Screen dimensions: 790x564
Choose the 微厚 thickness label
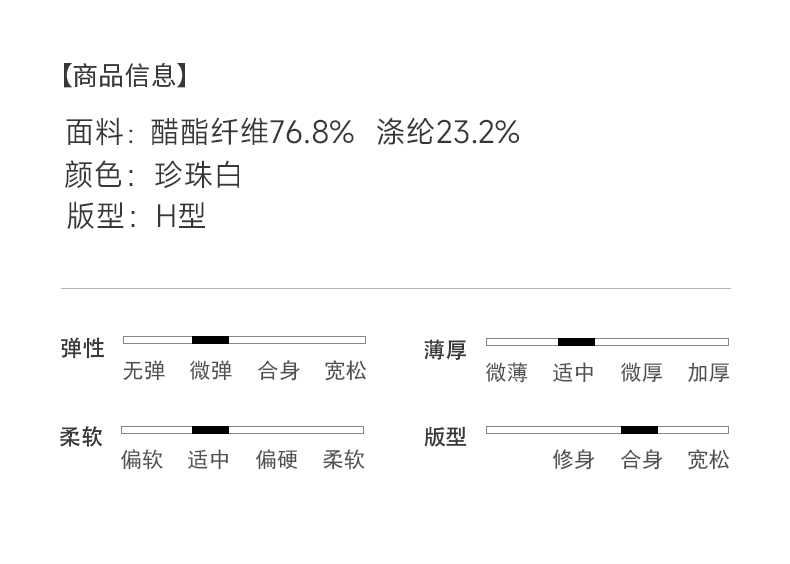641,373
